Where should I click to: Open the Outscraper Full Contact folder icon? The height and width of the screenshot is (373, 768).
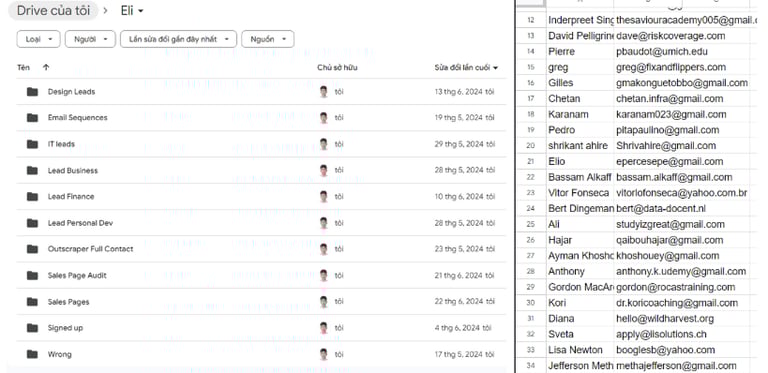(32, 249)
